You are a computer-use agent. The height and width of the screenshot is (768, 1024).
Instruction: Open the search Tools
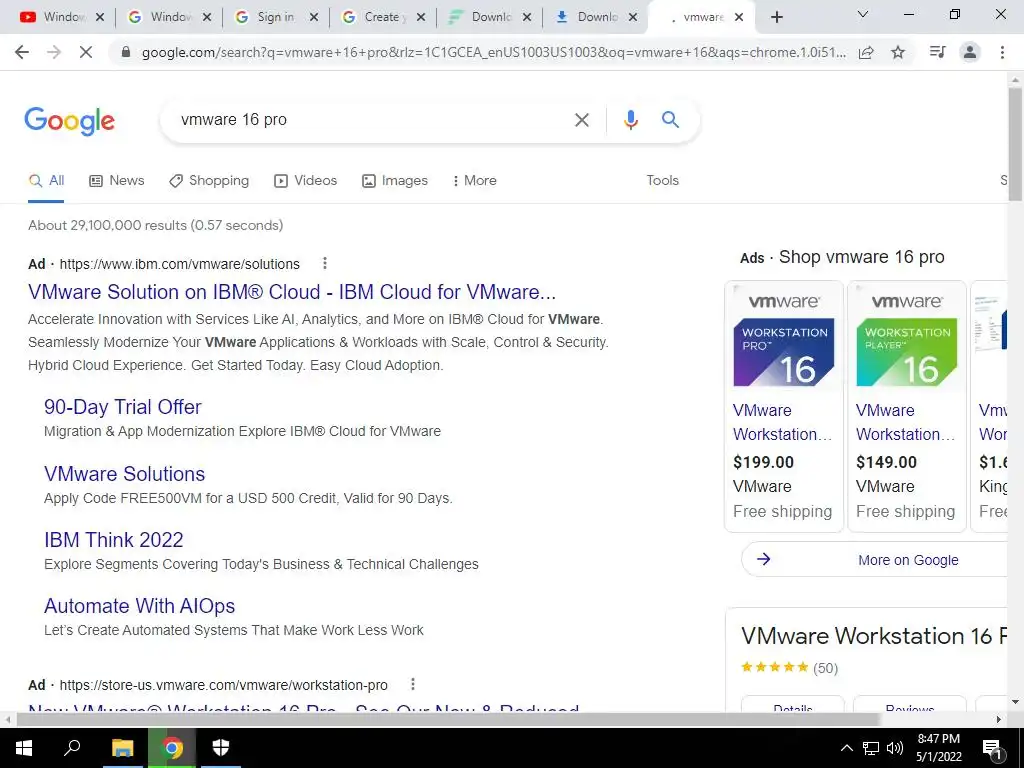(662, 180)
